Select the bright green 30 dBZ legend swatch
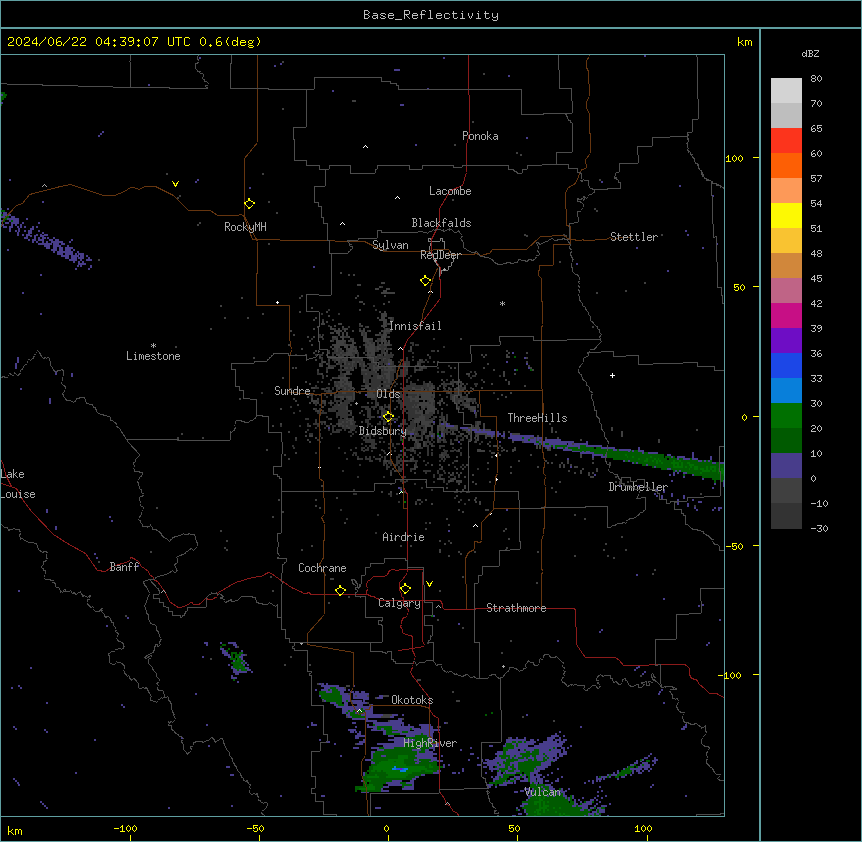 [786, 416]
